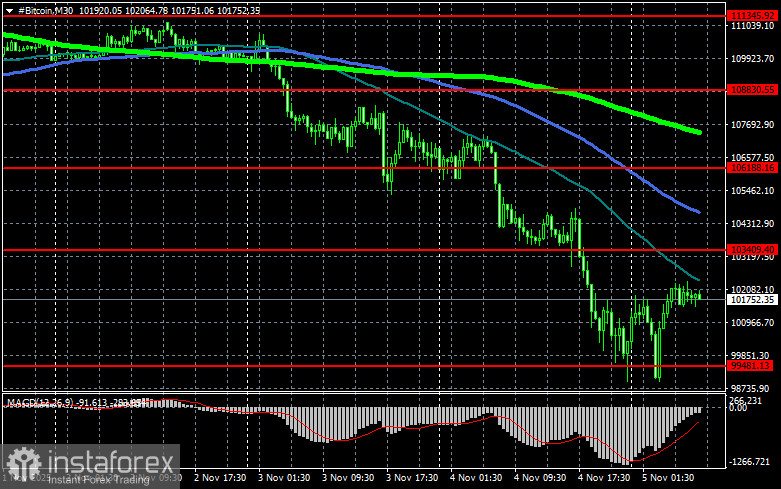Open the chart menu triangle beside #Bitcoin
The image size is (781, 489).
[x=9, y=11]
